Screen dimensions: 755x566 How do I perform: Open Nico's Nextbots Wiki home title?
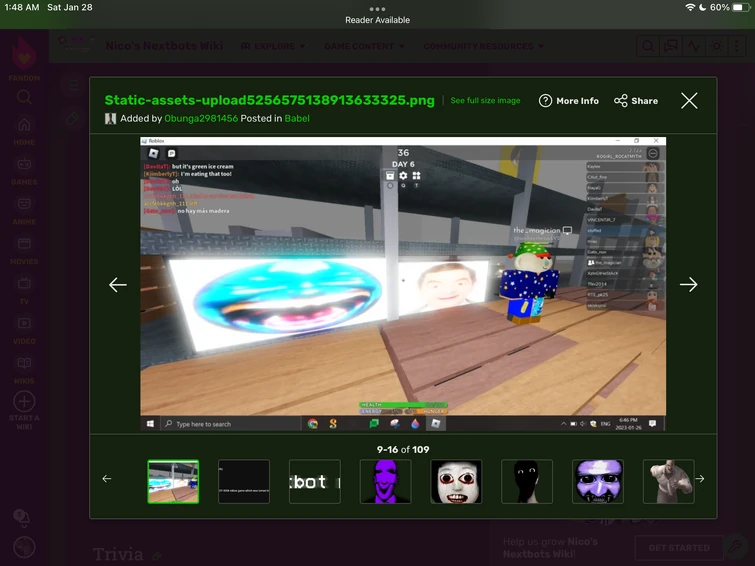164,46
